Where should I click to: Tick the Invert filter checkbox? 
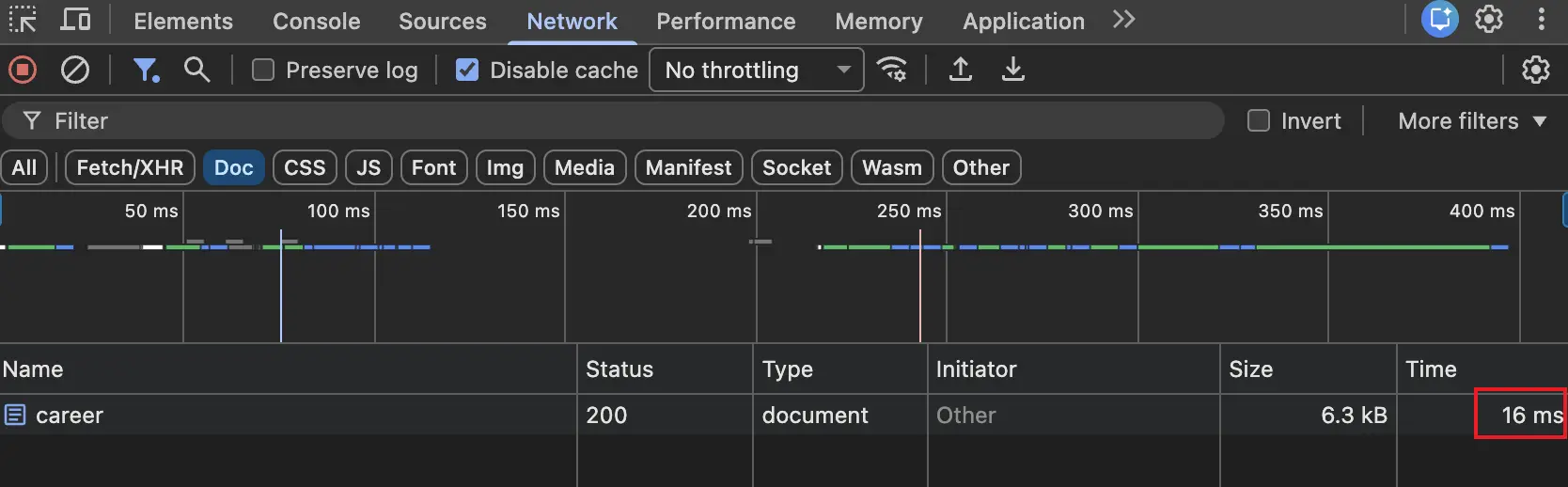(x=1258, y=121)
